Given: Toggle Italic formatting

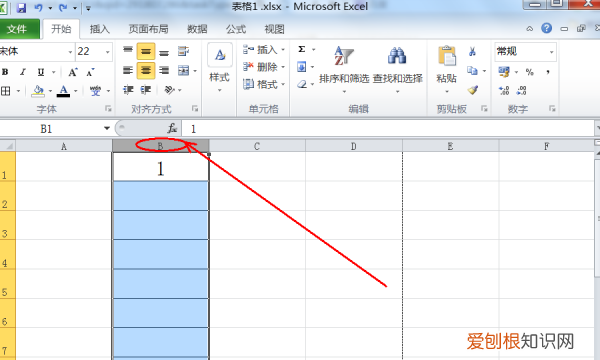Looking at the screenshot, I should pos(23,72).
